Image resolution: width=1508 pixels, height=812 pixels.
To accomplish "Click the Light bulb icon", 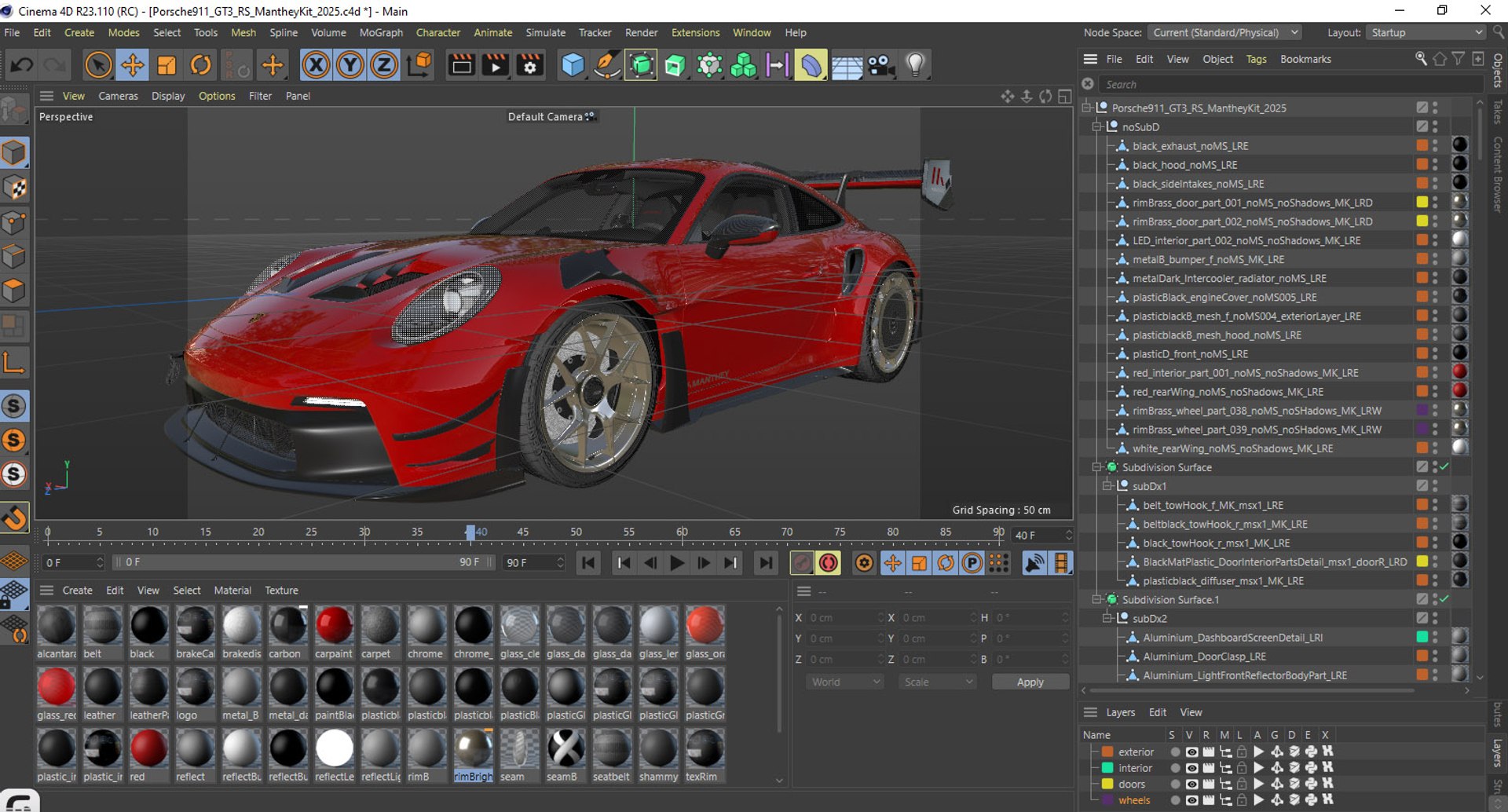I will (915, 64).
